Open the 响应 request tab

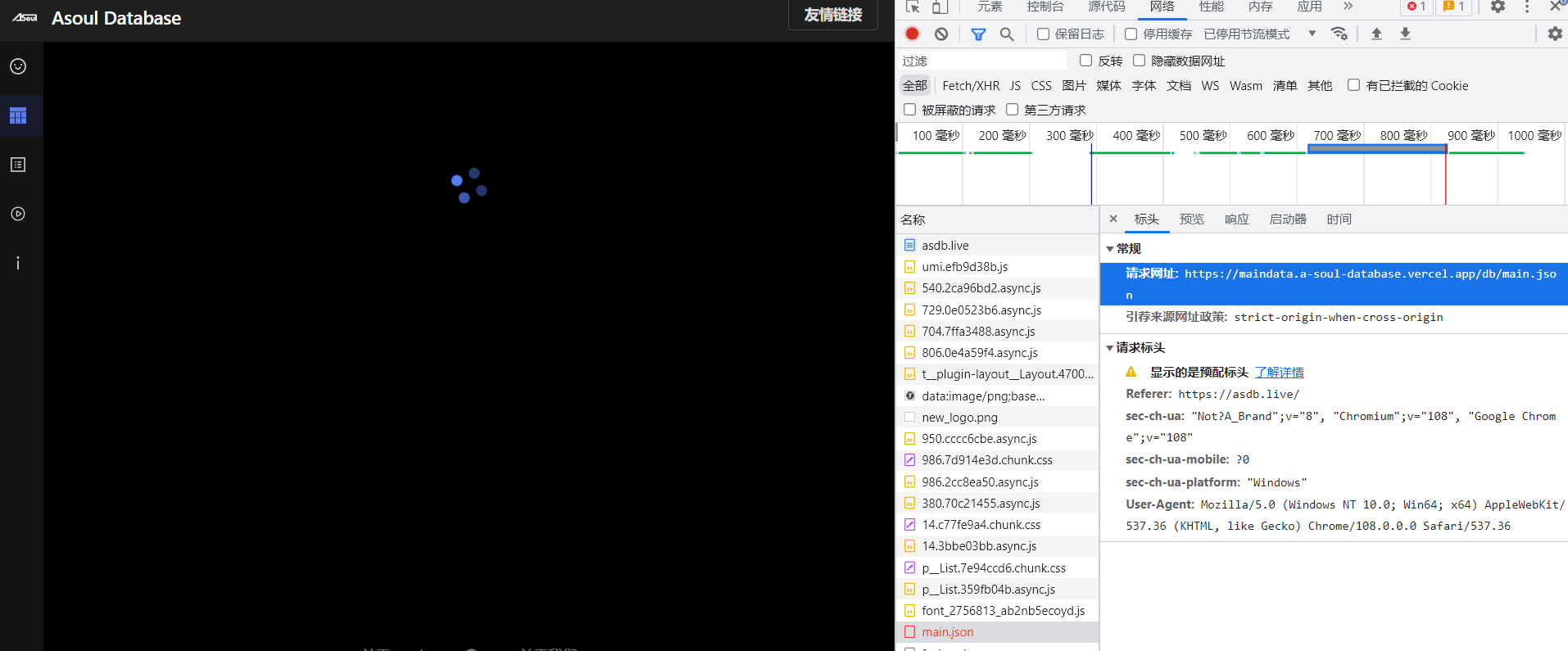[x=1237, y=219]
